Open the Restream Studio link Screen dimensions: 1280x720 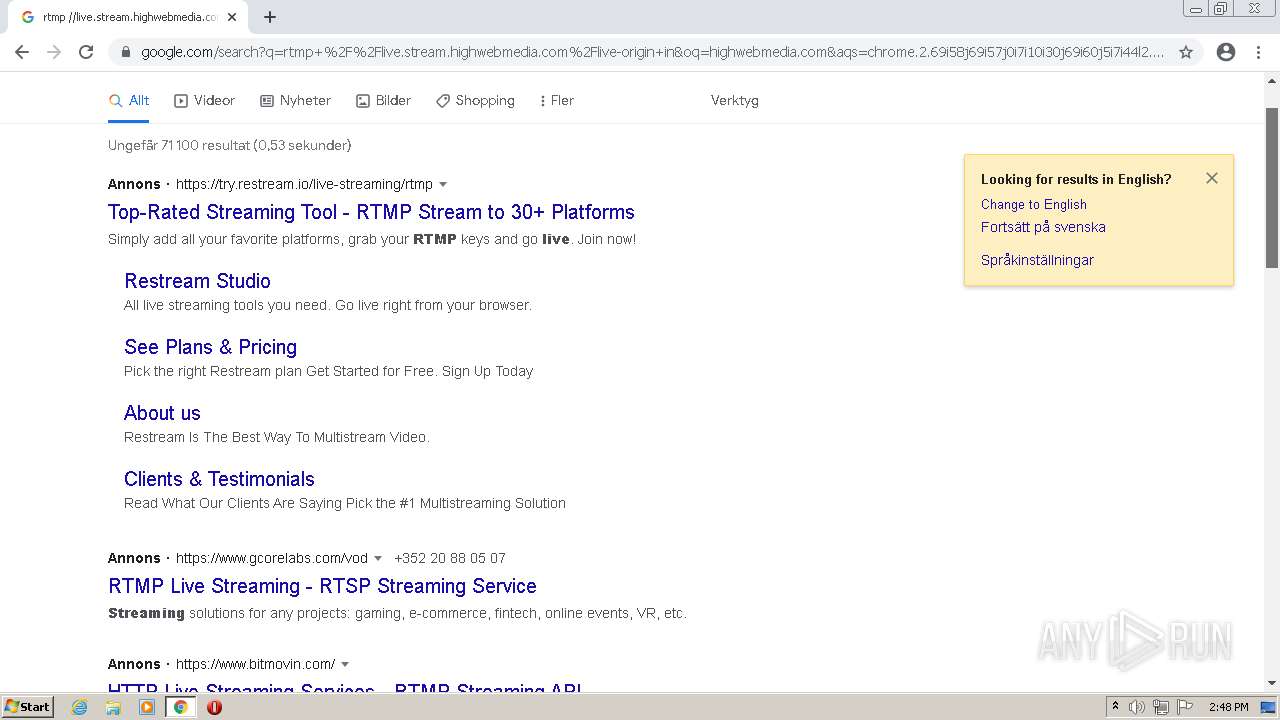point(197,281)
